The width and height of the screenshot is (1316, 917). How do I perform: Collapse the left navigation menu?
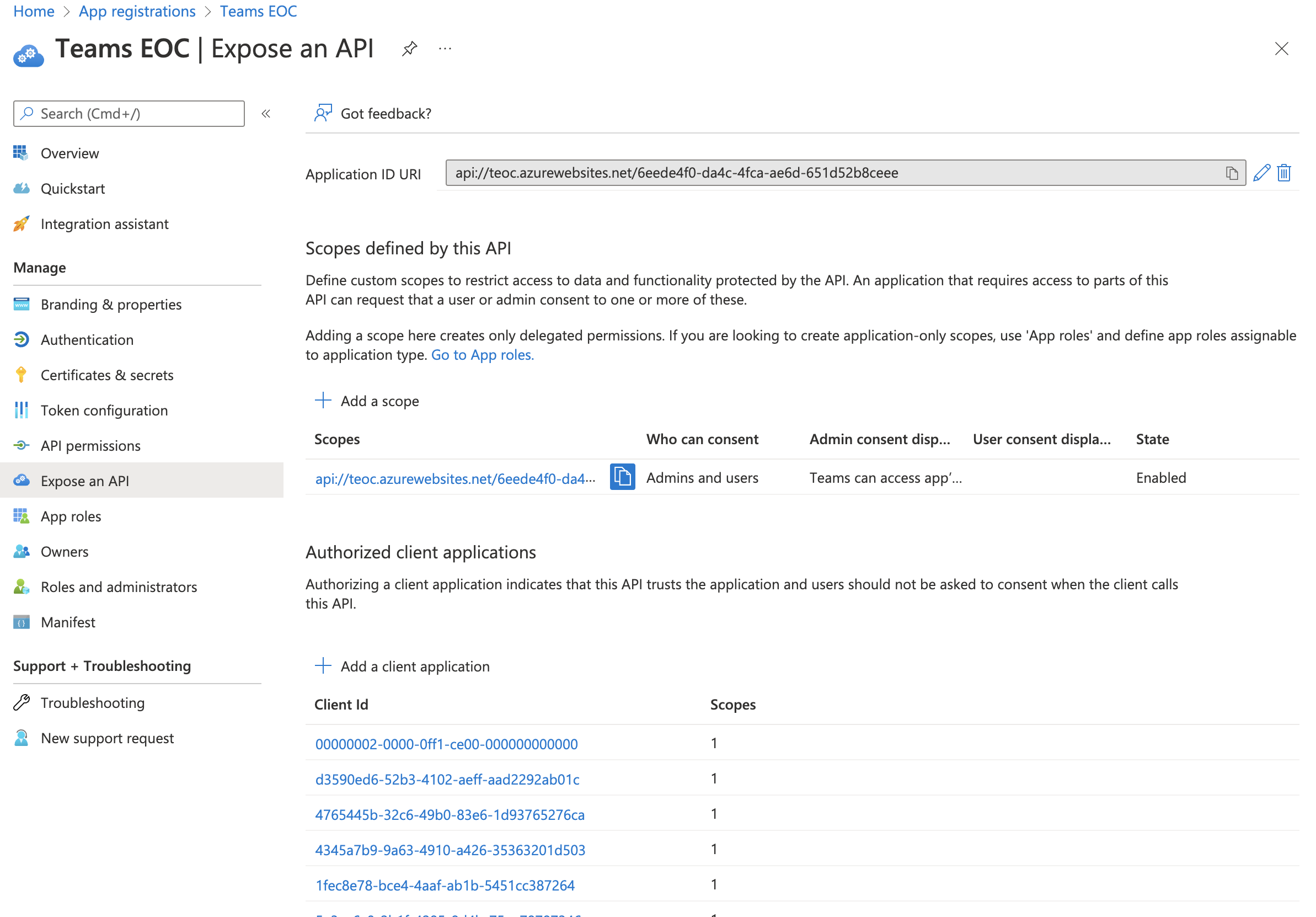coord(266,114)
